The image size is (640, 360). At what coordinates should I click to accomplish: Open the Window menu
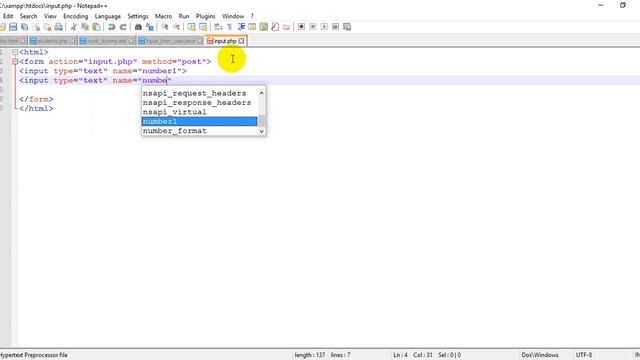coord(233,16)
